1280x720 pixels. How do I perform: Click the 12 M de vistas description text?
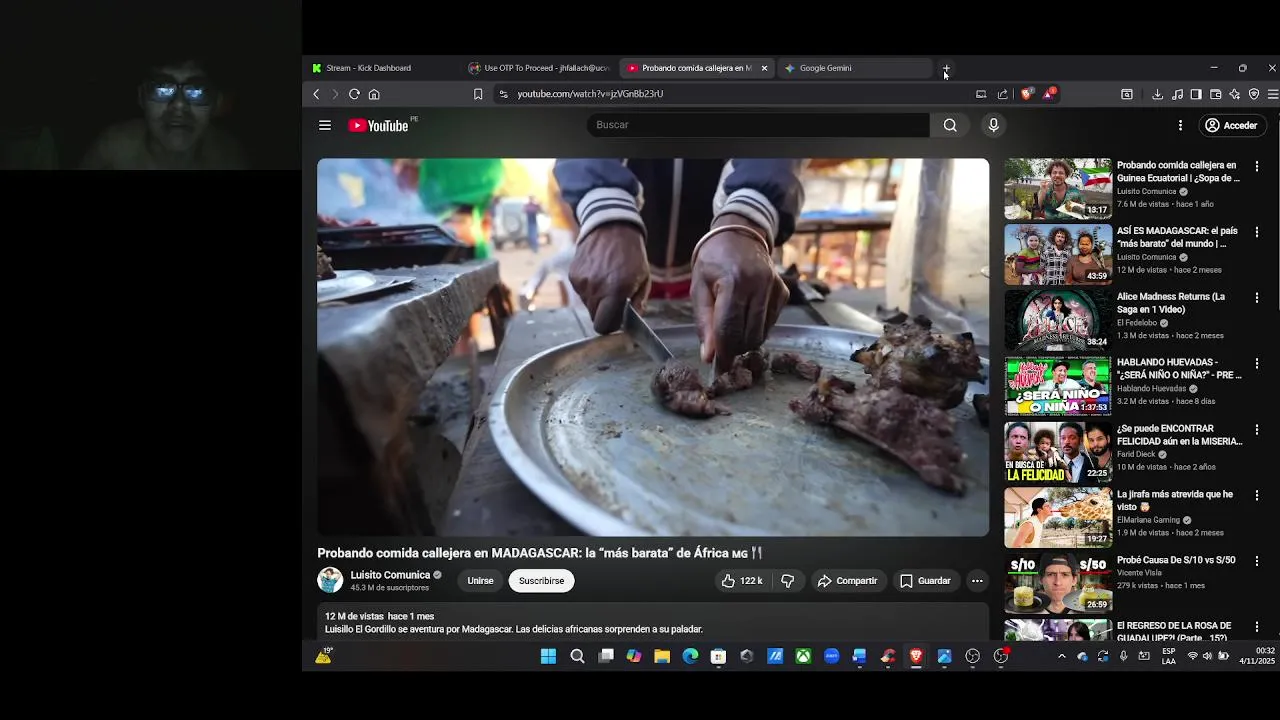(x=353, y=617)
